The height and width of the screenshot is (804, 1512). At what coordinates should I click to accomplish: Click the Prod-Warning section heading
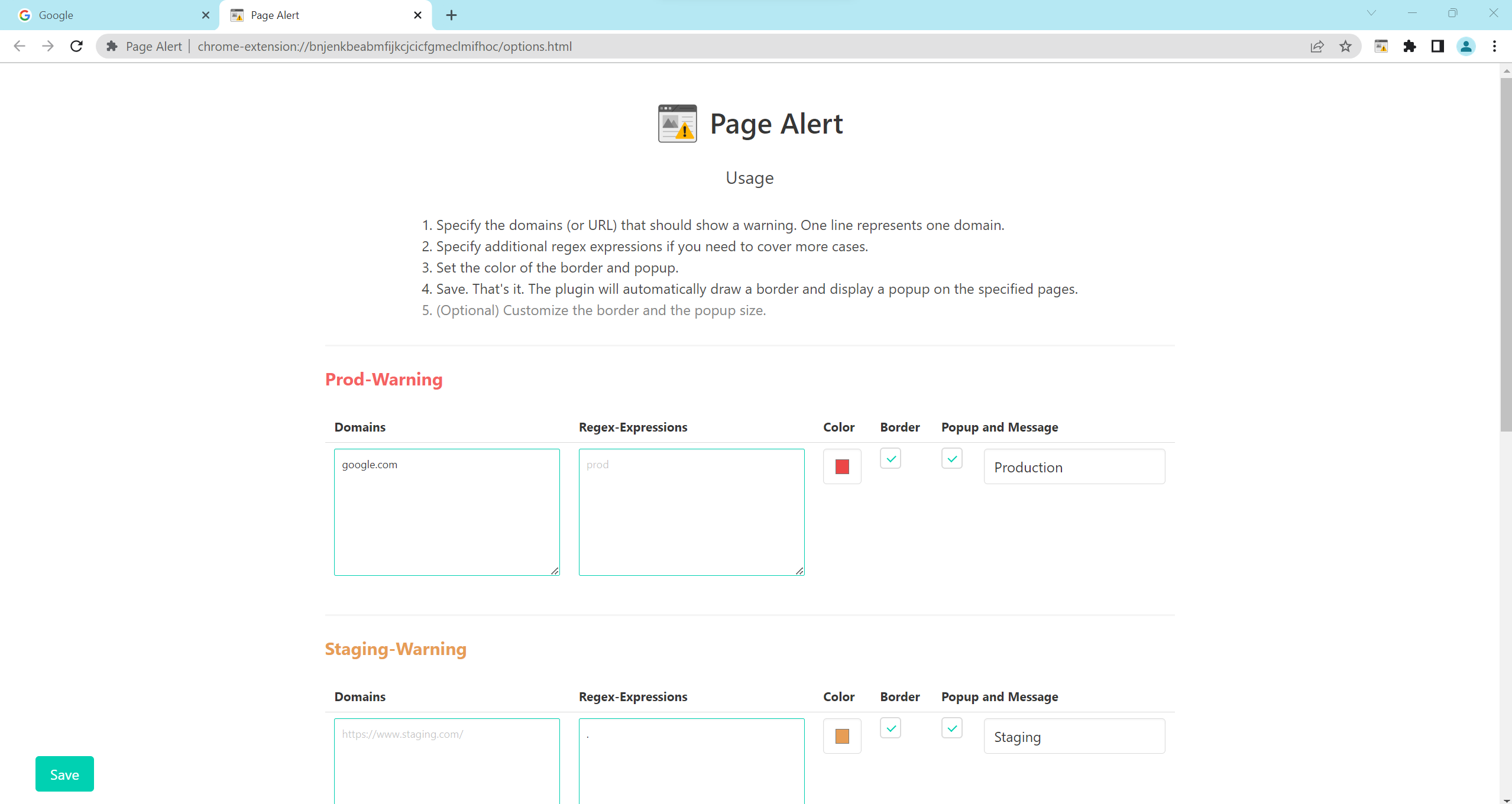(x=384, y=379)
